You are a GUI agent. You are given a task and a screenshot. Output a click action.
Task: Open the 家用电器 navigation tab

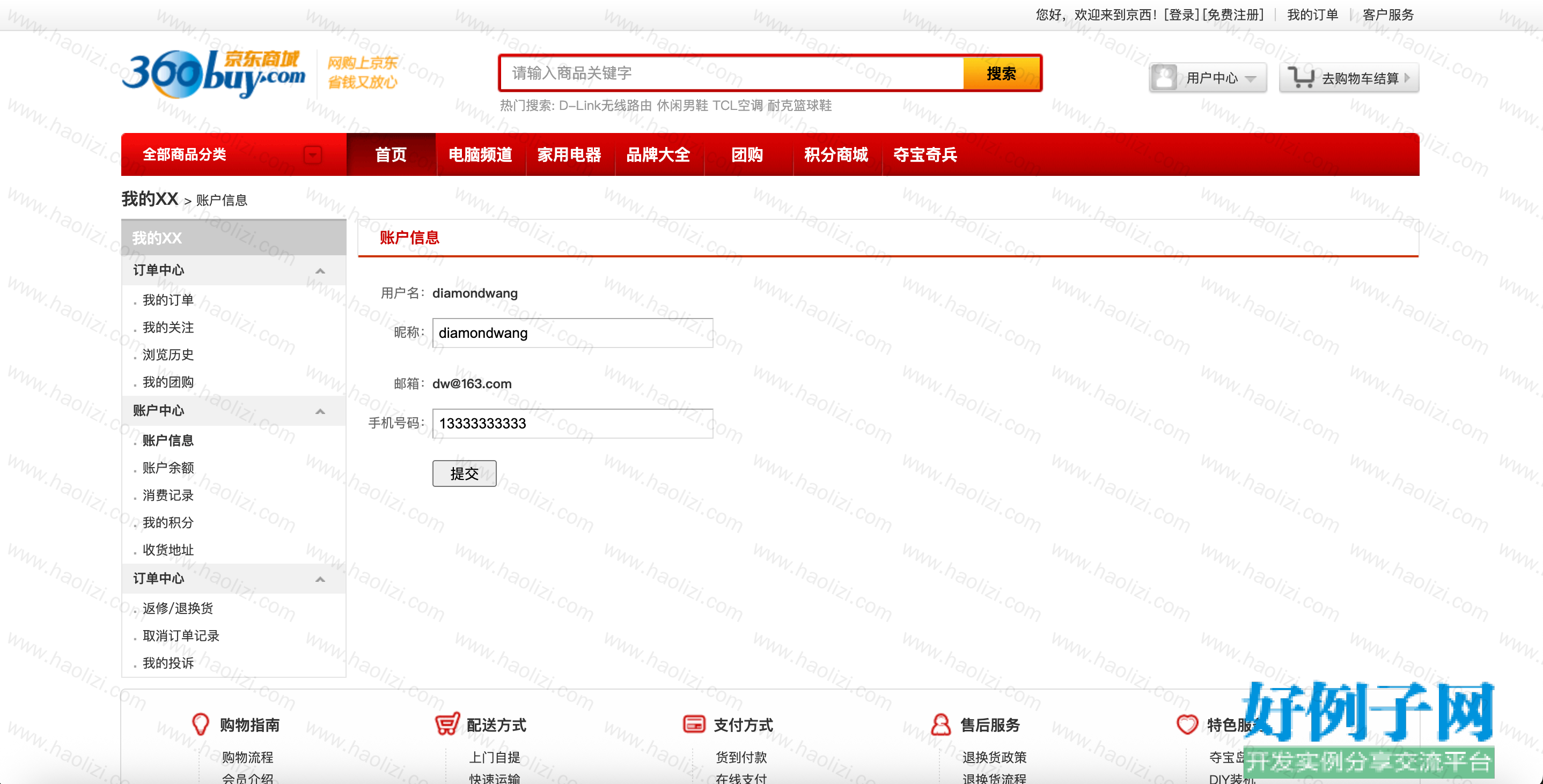pos(569,154)
